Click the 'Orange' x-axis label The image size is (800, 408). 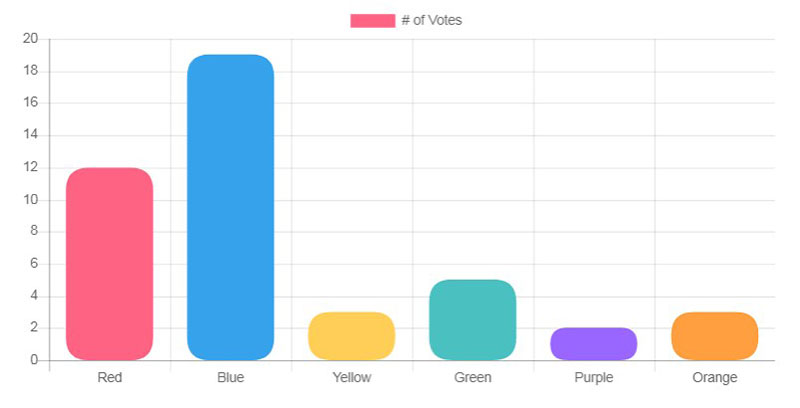pyautogui.click(x=715, y=378)
